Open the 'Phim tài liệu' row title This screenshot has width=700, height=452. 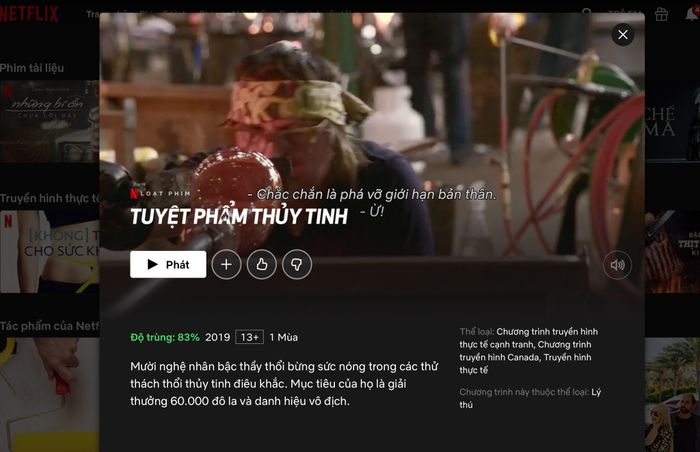point(32,68)
